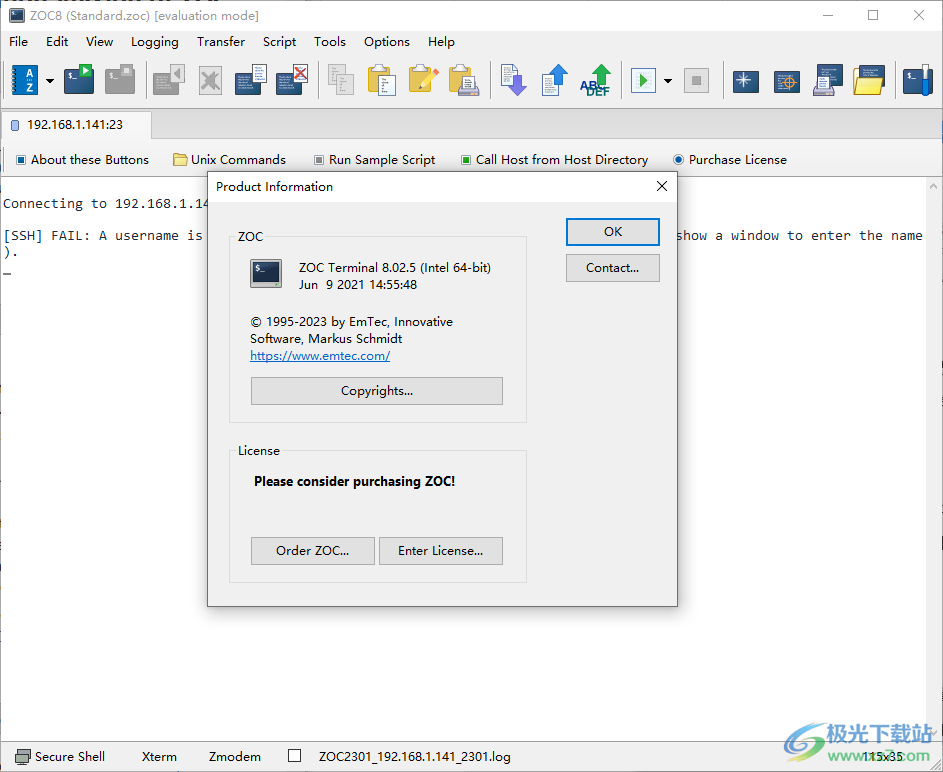Click the Zmodem protocol status entry
Viewport: 943px width, 772px height.
tap(235, 756)
